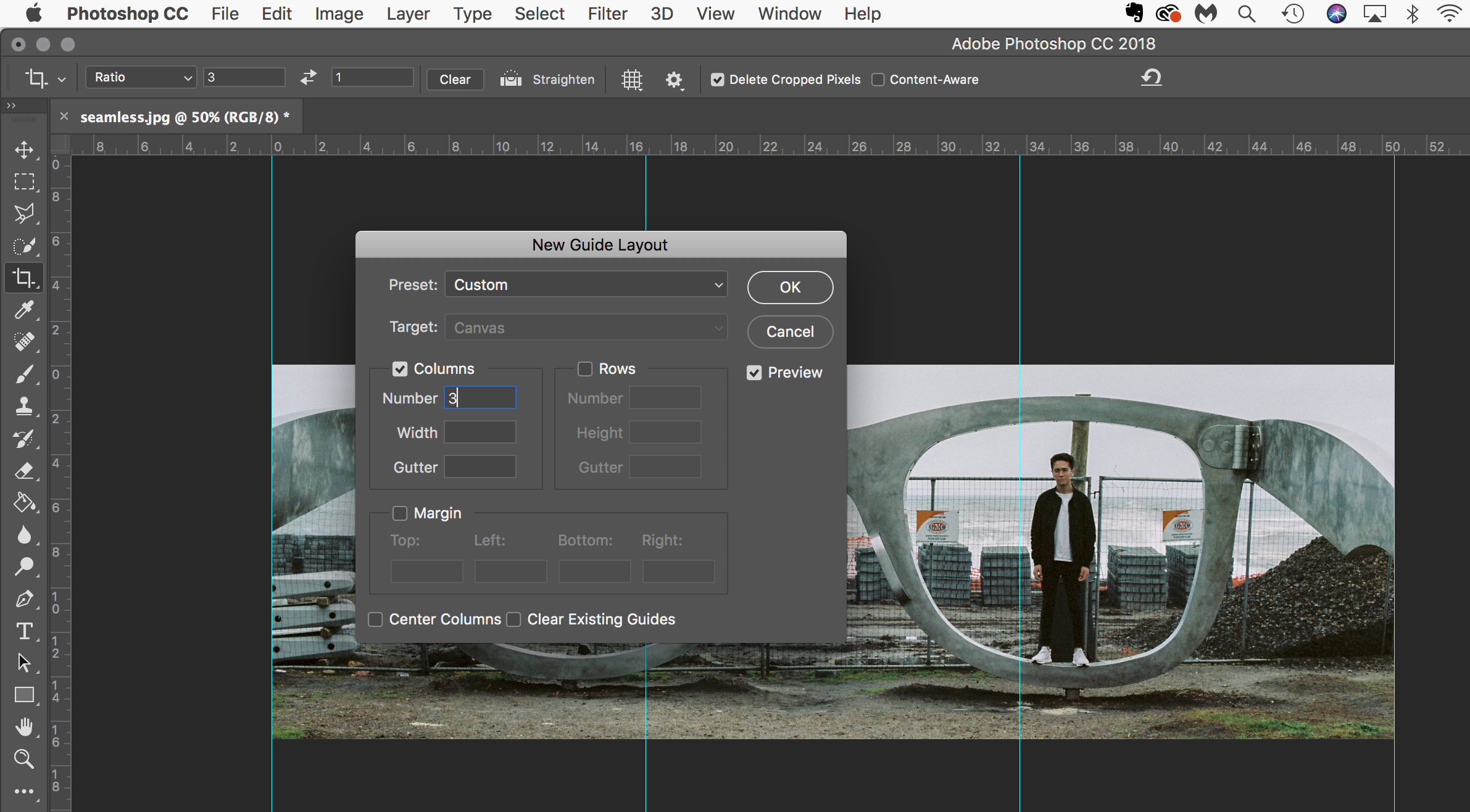The height and width of the screenshot is (812, 1470).
Task: Select the Horizontal Type tool
Action: pos(24,631)
